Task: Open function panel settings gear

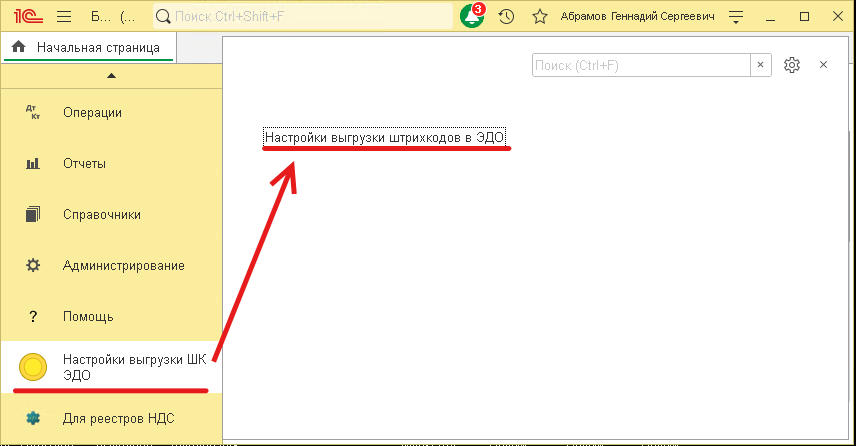Action: (792, 65)
